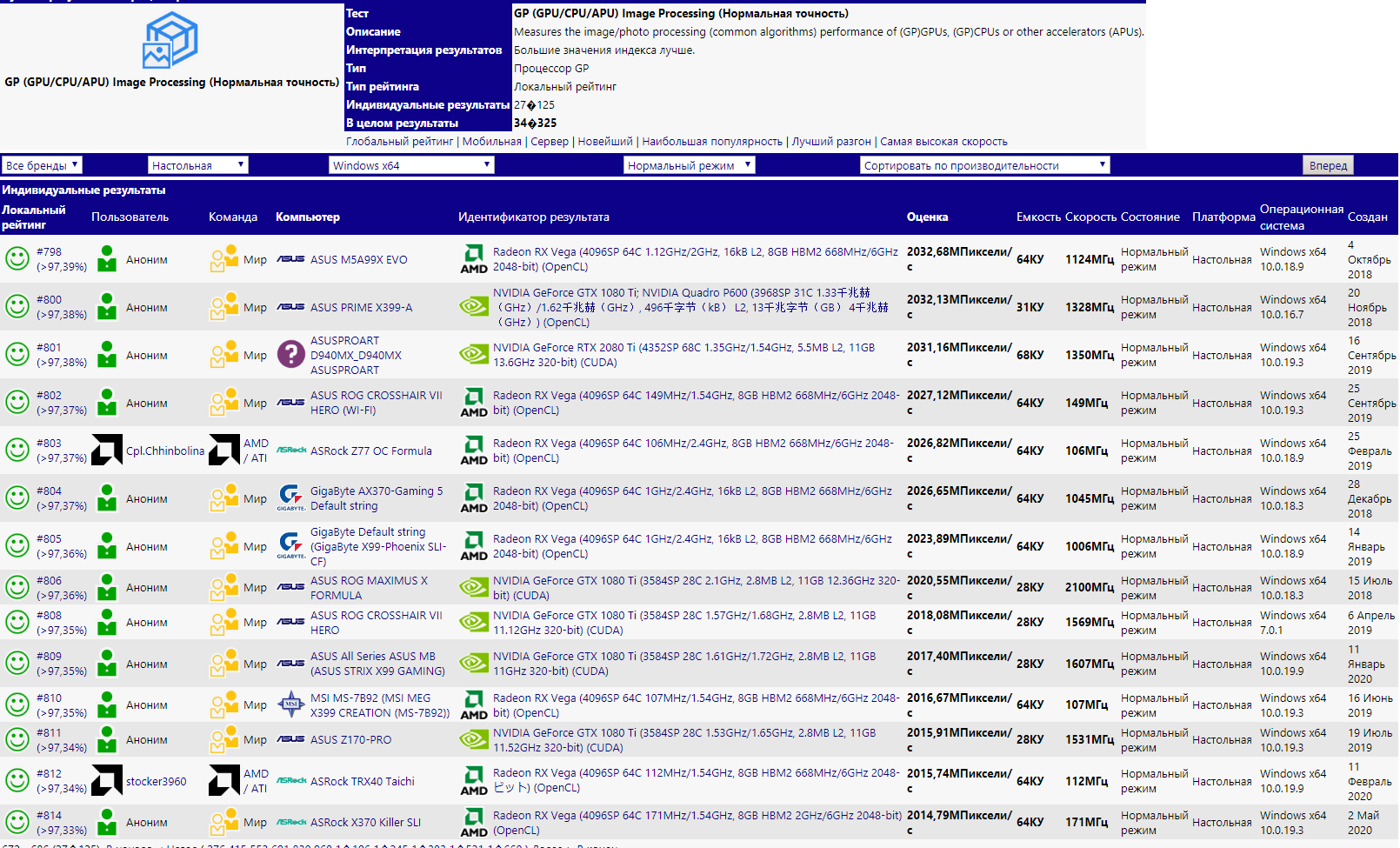
Task: Open the 'Настольная' platform dropdown
Action: (198, 165)
